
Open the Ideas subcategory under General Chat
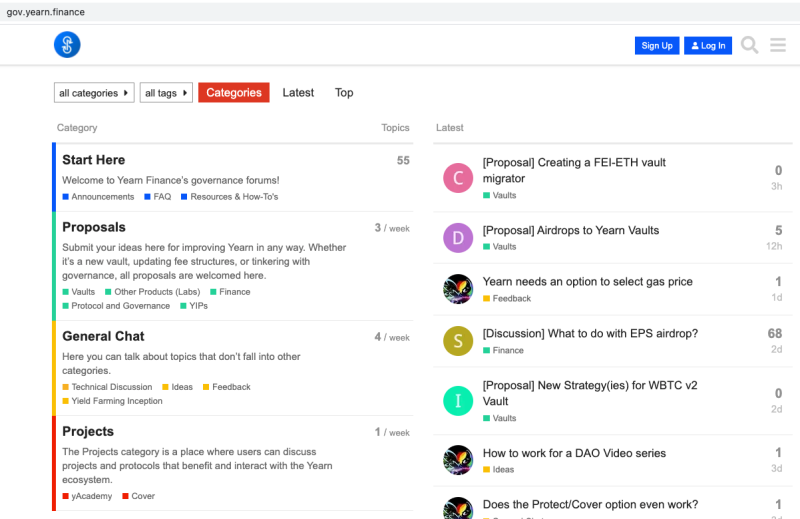click(x=178, y=387)
